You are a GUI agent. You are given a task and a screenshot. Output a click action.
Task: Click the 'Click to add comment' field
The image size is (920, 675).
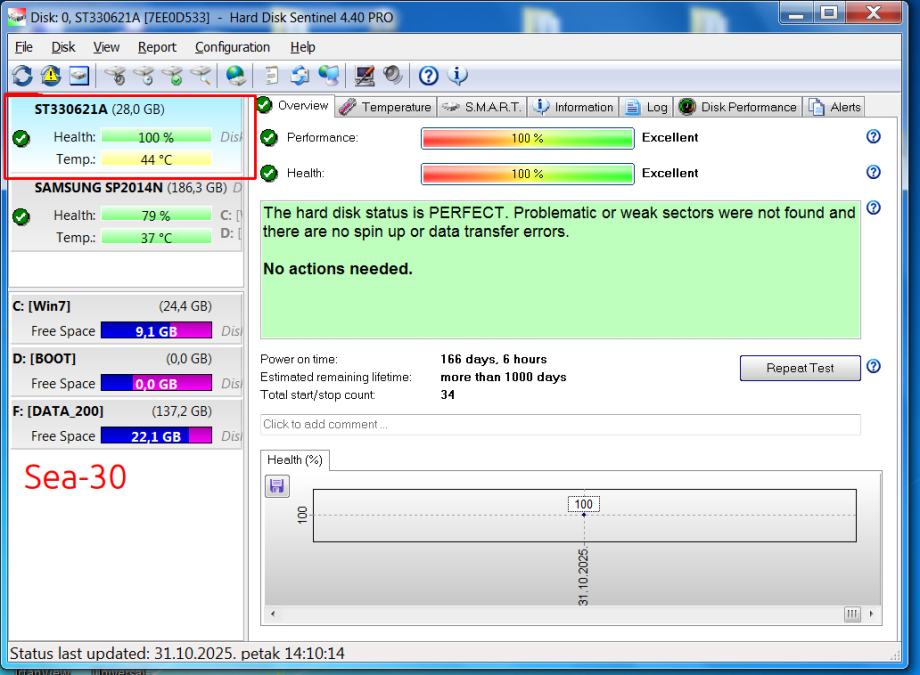[560, 424]
